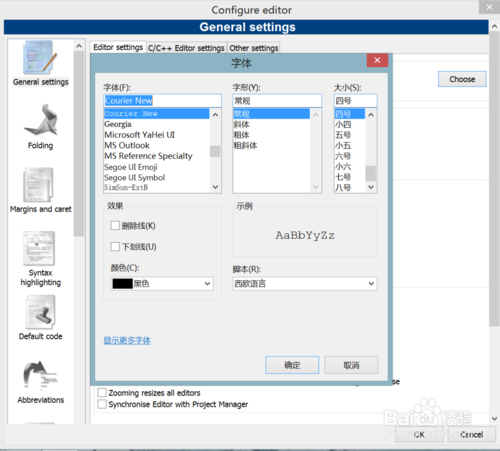The height and width of the screenshot is (451, 500).
Task: Click Cancel in Configure editor window
Action: click(471, 434)
